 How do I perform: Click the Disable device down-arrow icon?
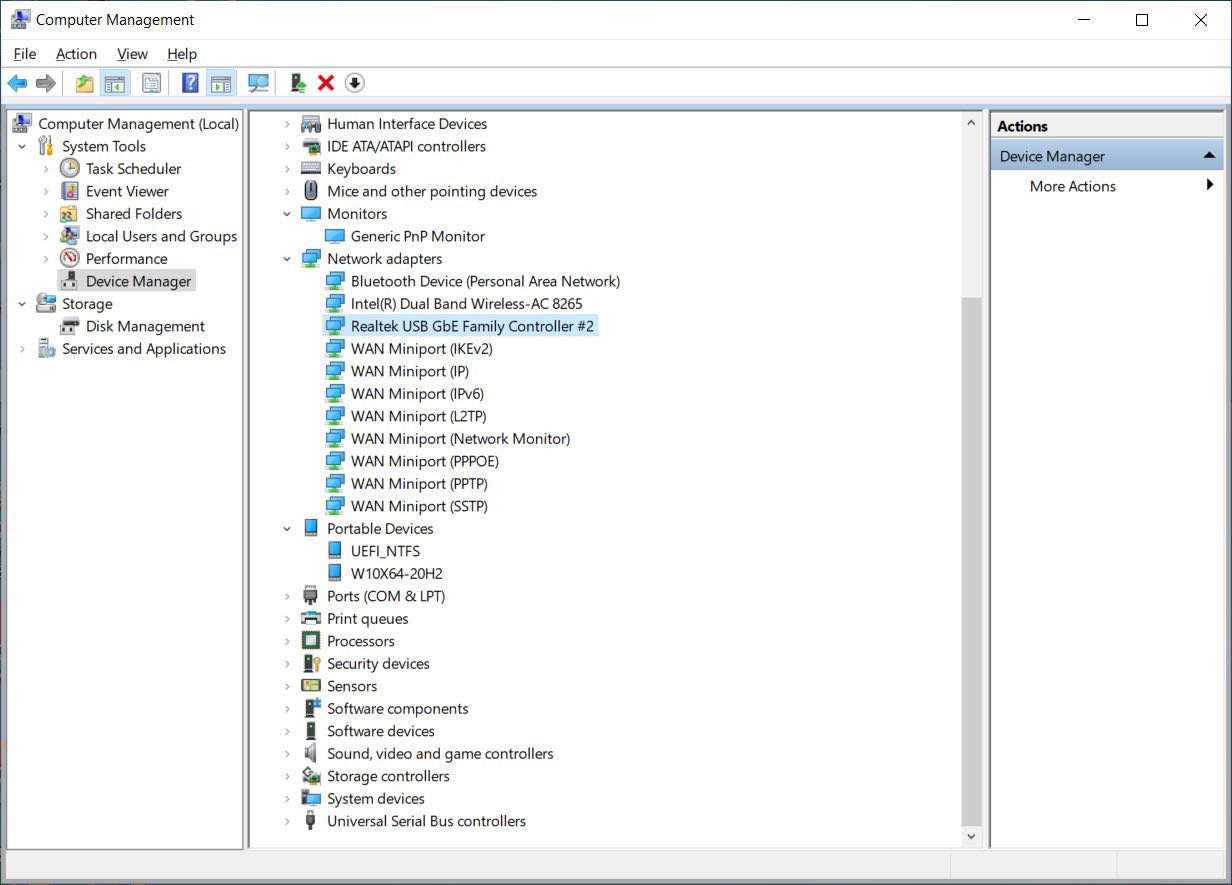354,83
